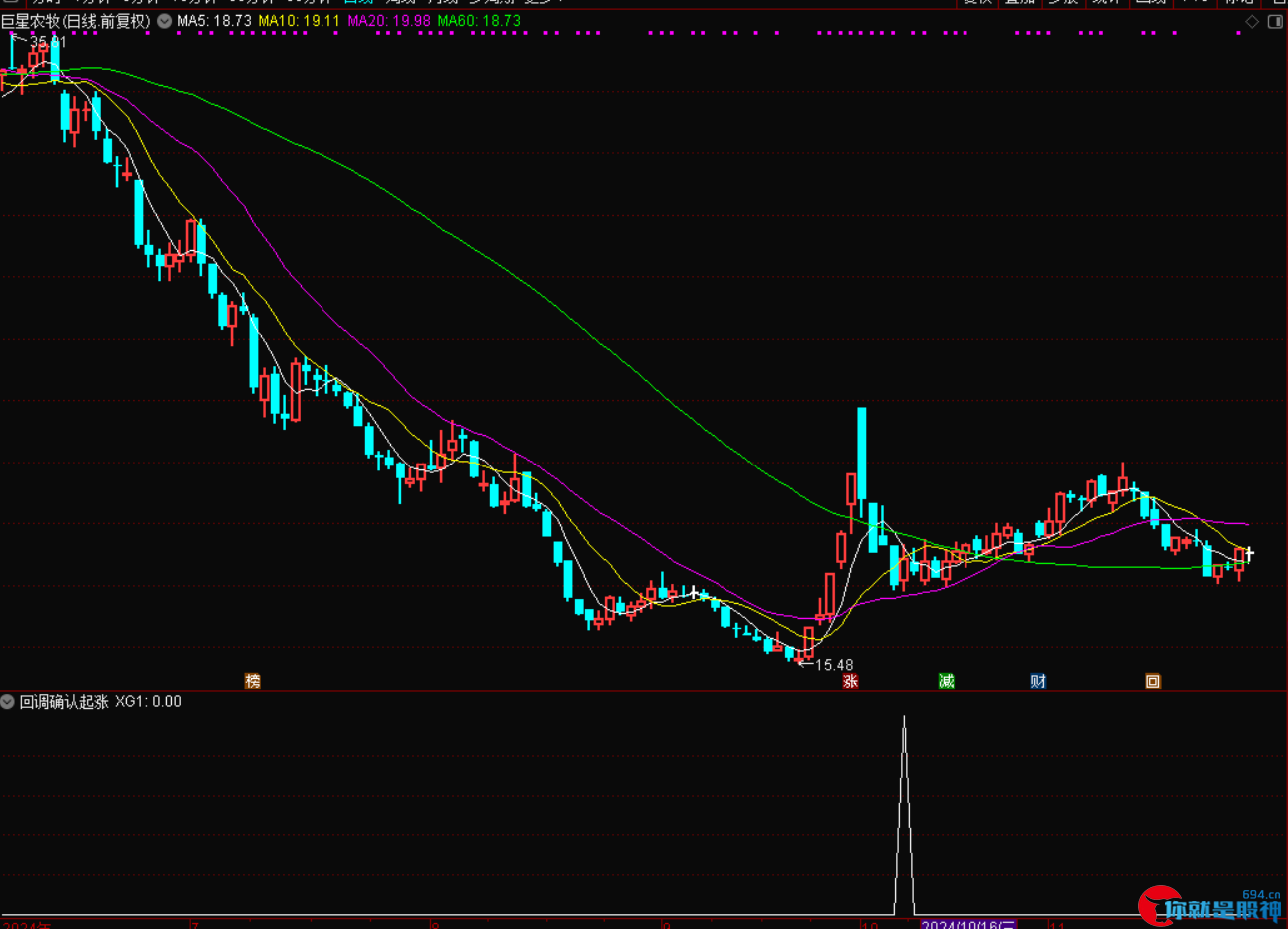Click the highlighted 2024/10/16 date on the time axis
1288x929 pixels.
(x=968, y=925)
